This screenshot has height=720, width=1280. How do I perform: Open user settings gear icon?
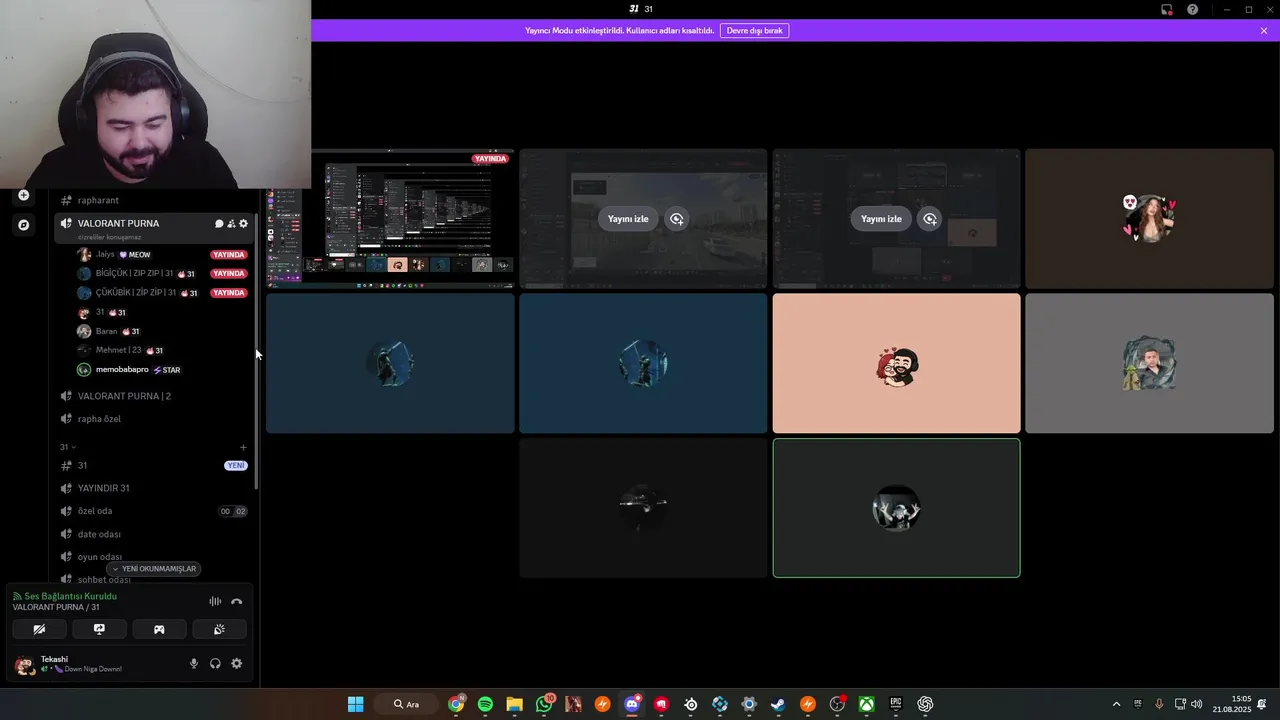237,663
